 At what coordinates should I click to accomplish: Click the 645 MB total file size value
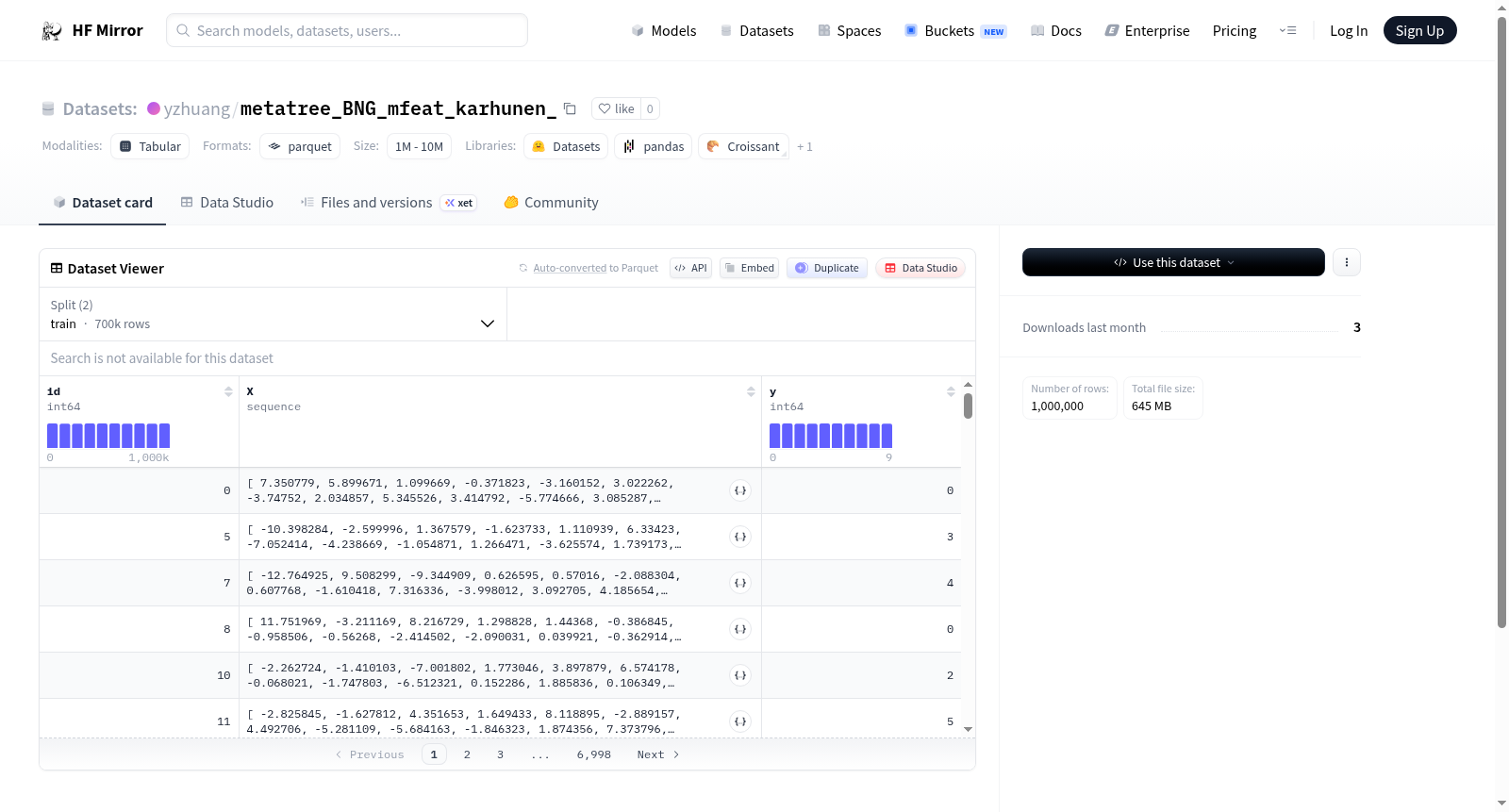pos(1152,406)
